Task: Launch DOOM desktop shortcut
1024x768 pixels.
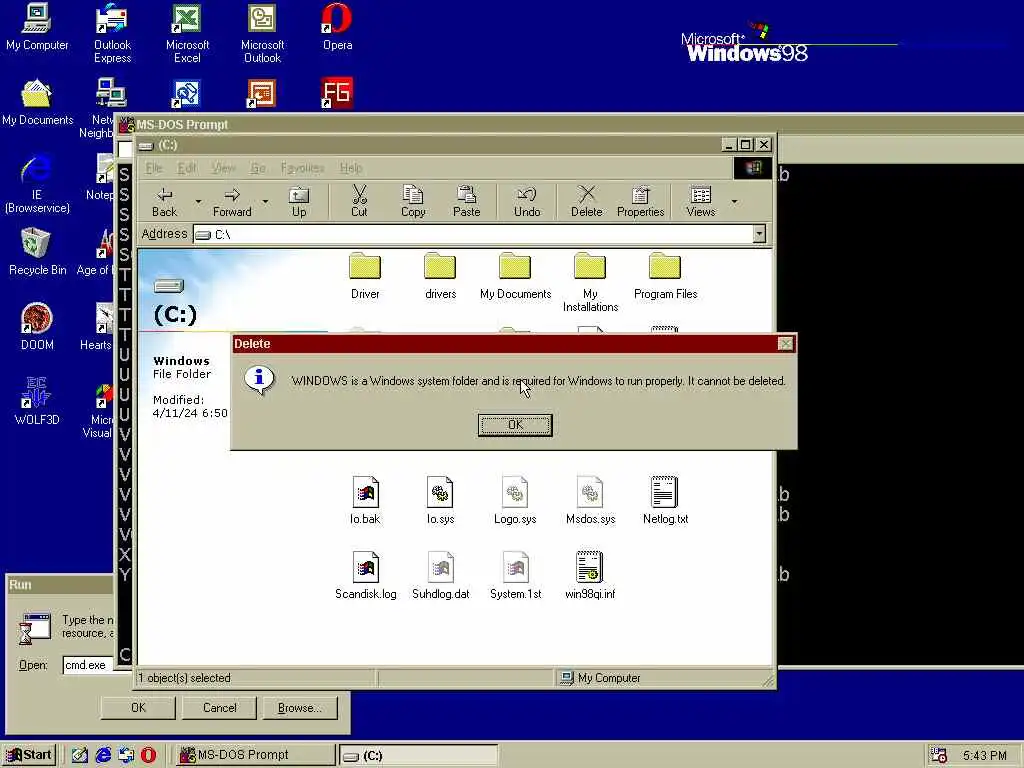Action: point(37,327)
